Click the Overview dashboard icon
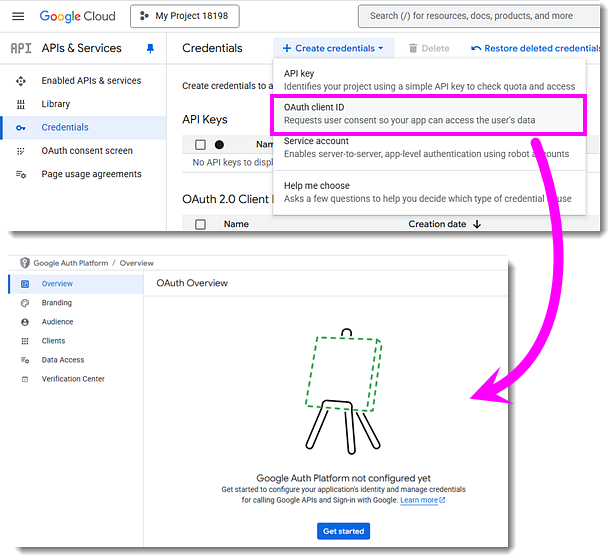The width and height of the screenshot is (608, 556). click(x=25, y=284)
